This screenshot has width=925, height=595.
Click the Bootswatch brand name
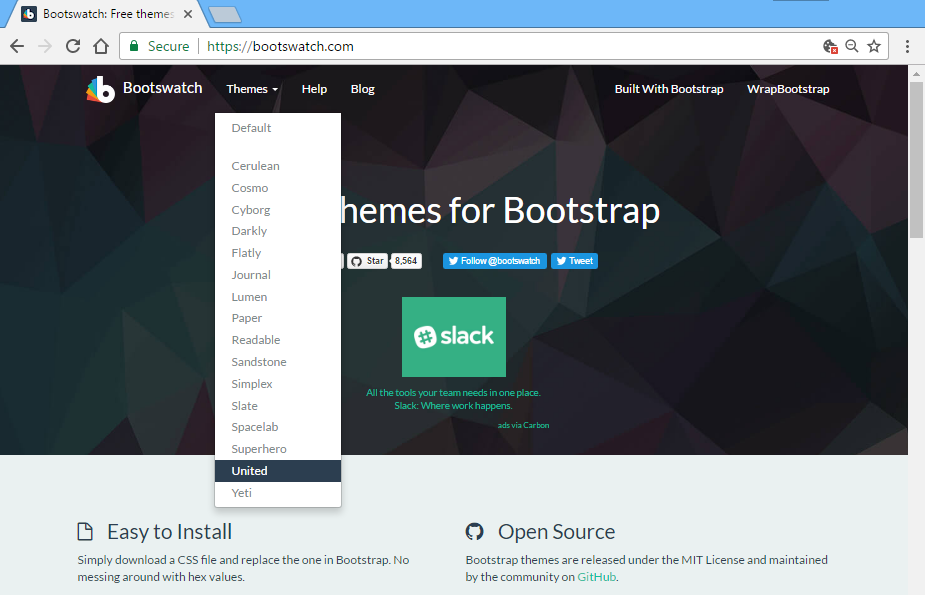163,88
